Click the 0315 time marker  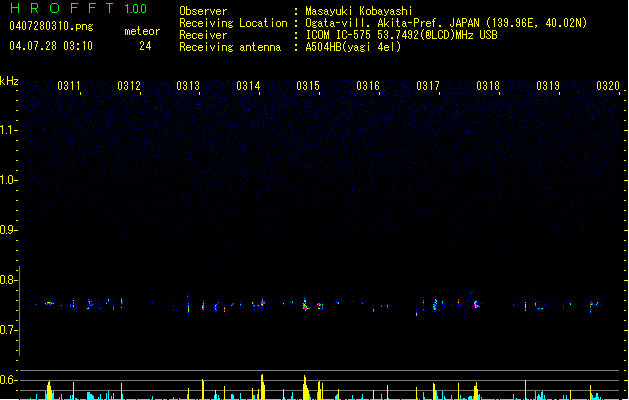pyautogui.click(x=308, y=85)
